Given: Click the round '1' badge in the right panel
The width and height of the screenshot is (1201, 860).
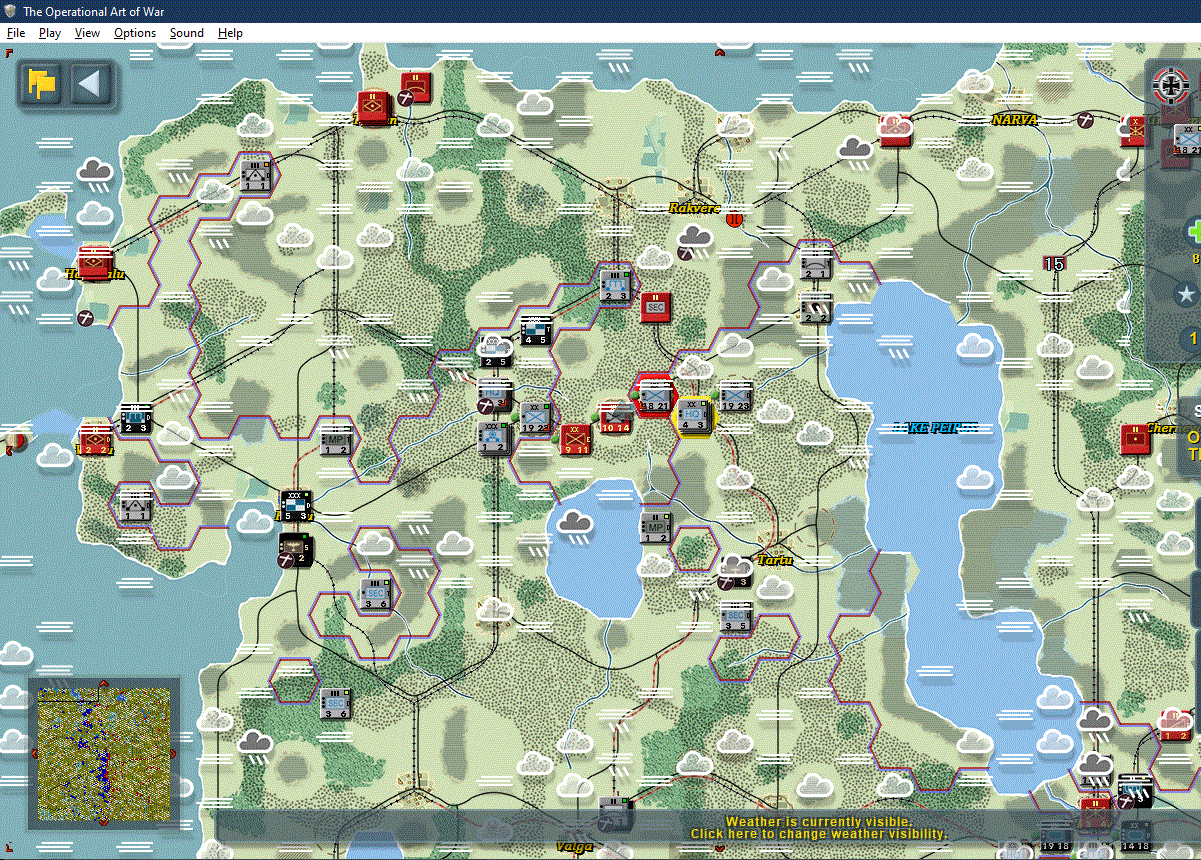Looking at the screenshot, I should pyautogui.click(x=1191, y=338).
